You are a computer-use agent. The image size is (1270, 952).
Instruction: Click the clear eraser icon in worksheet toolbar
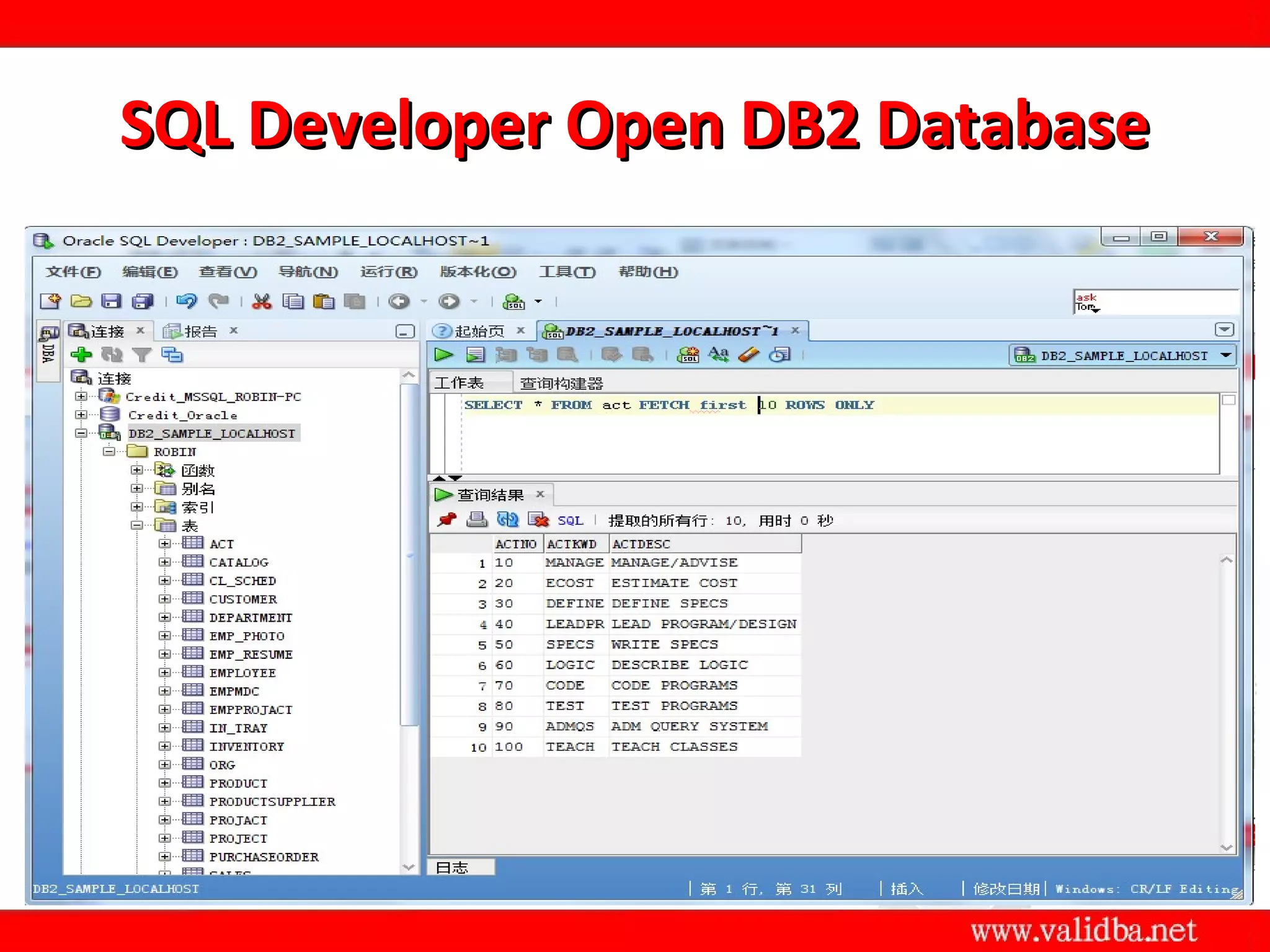point(749,355)
